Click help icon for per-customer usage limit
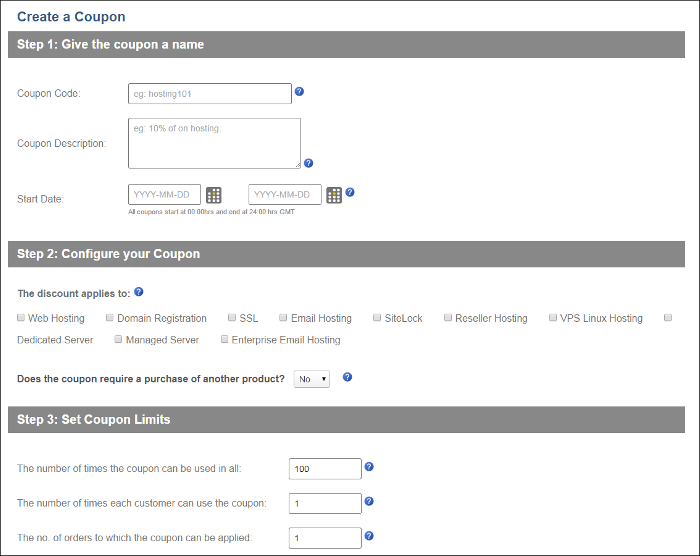Image resolution: width=700 pixels, height=556 pixels. [369, 501]
